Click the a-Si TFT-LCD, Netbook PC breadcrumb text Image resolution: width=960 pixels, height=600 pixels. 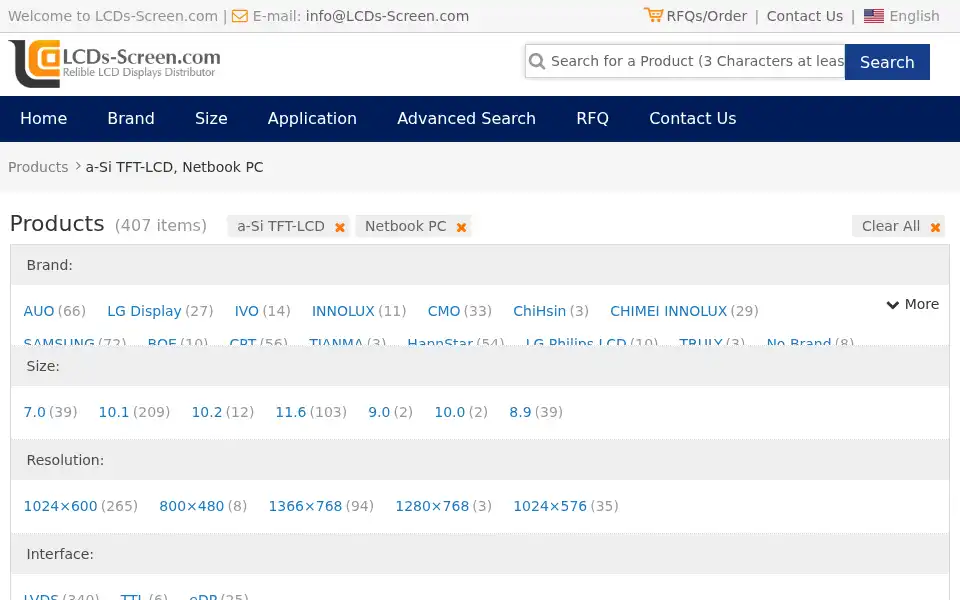pyautogui.click(x=174, y=167)
